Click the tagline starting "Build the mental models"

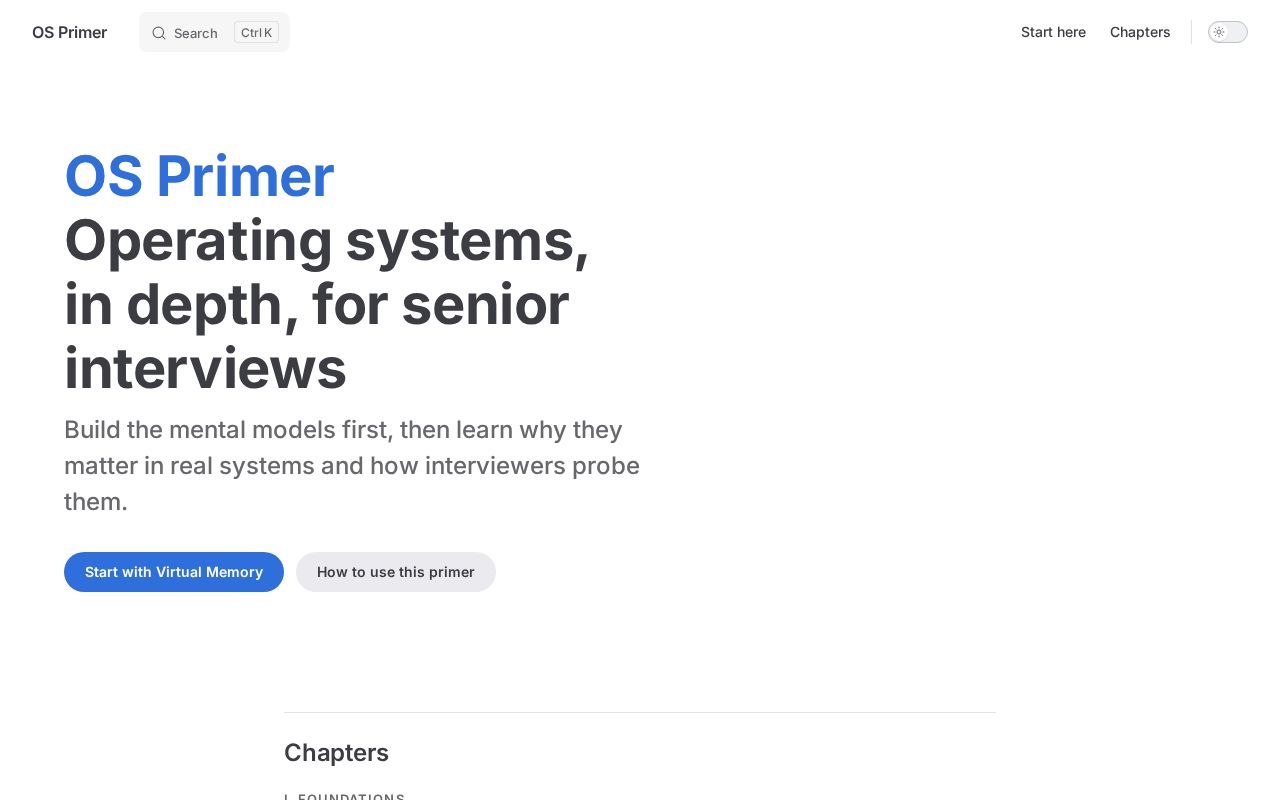pyautogui.click(x=352, y=465)
